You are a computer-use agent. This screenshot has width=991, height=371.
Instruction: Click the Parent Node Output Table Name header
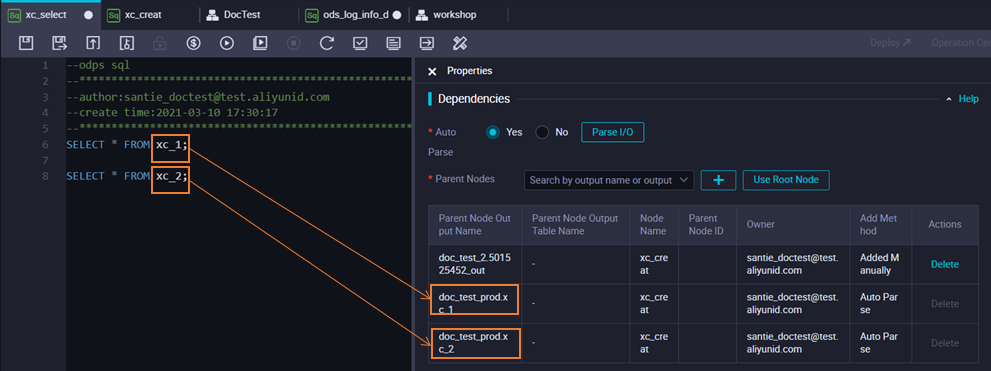[x=575, y=224]
